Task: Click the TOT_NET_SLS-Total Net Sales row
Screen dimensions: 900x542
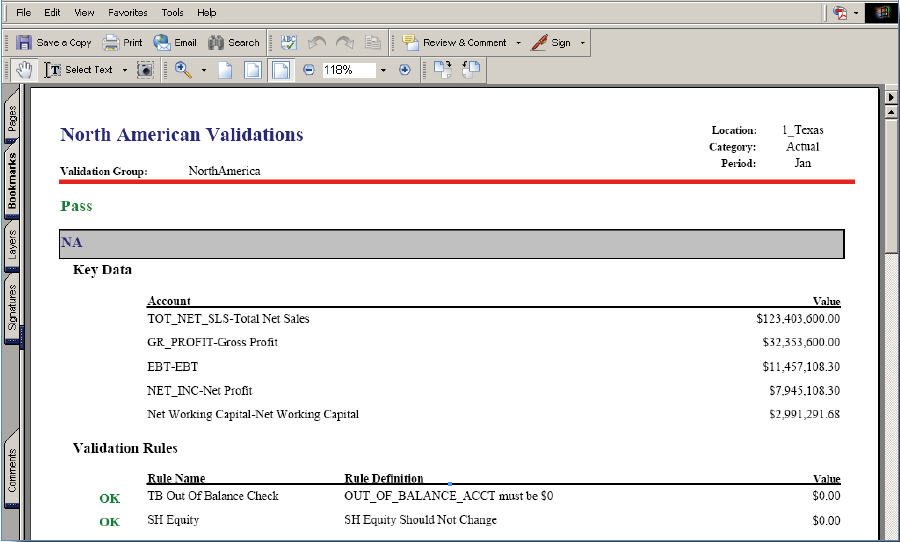Action: tap(494, 319)
